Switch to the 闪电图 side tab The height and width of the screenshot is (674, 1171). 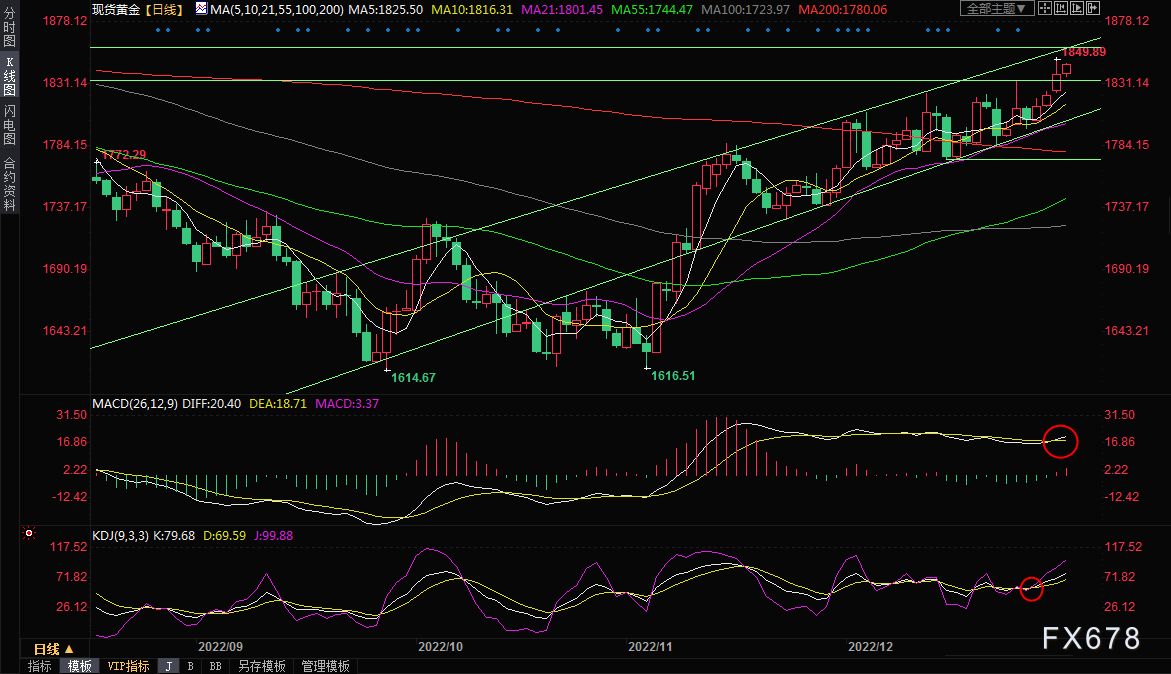(9, 124)
